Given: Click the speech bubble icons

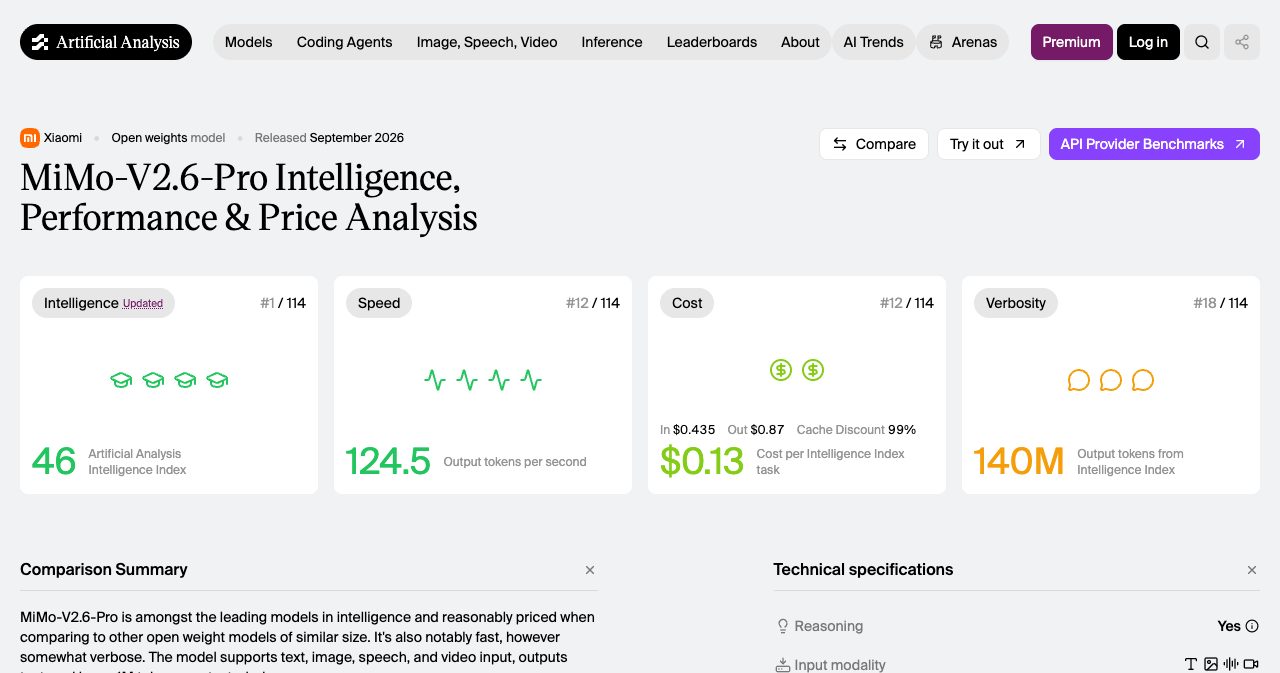Looking at the screenshot, I should tap(1111, 380).
